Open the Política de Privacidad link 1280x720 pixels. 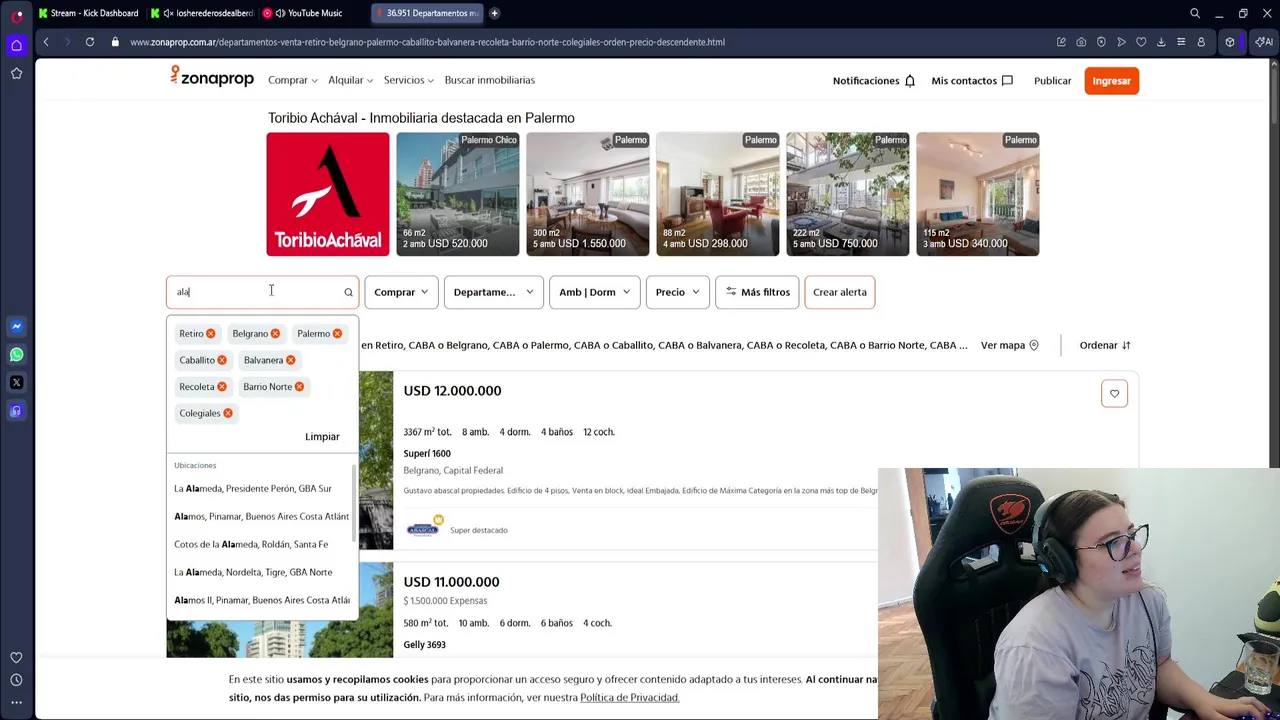pos(629,698)
